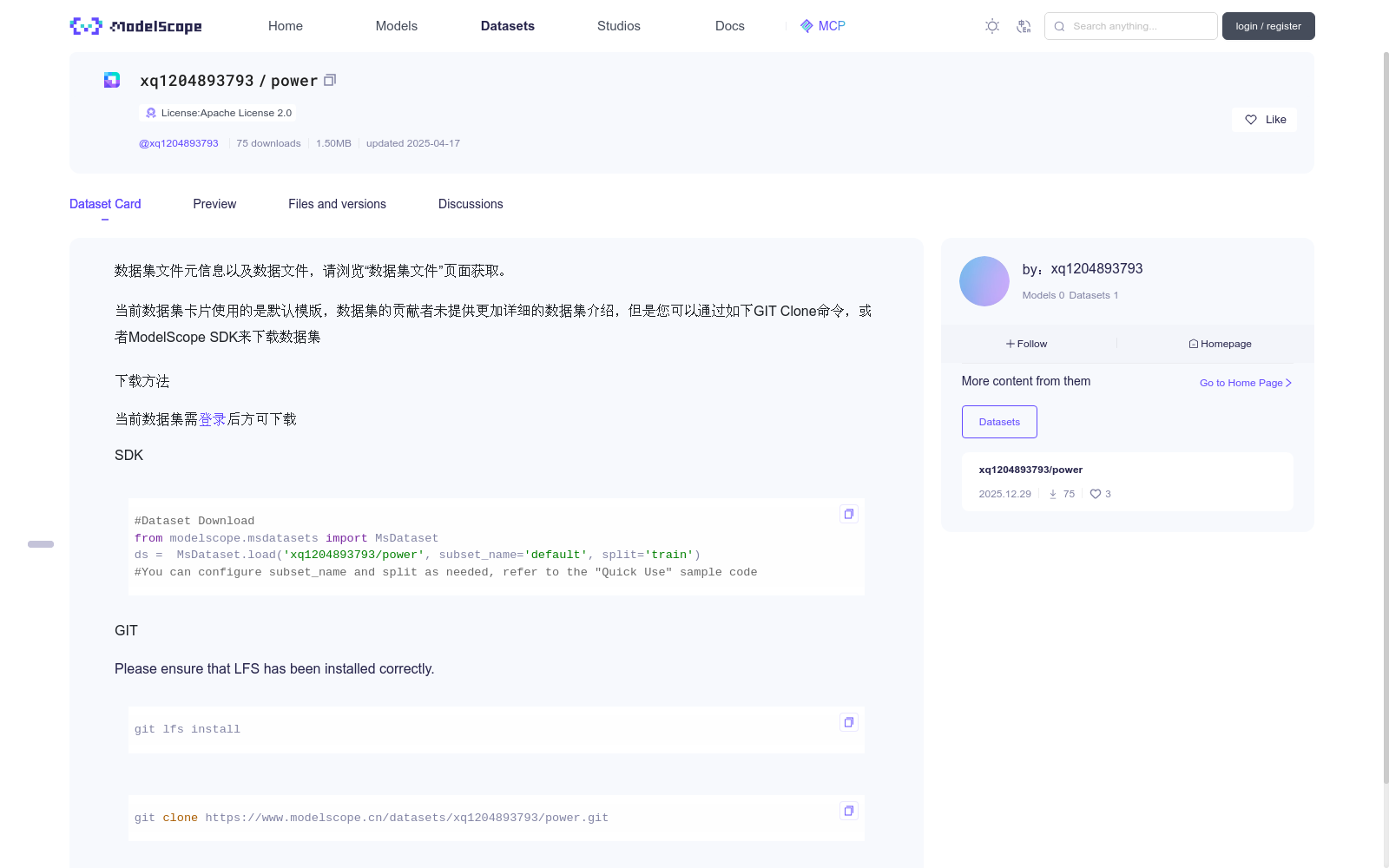Copy the git clone command
1389x868 pixels.
point(849,811)
